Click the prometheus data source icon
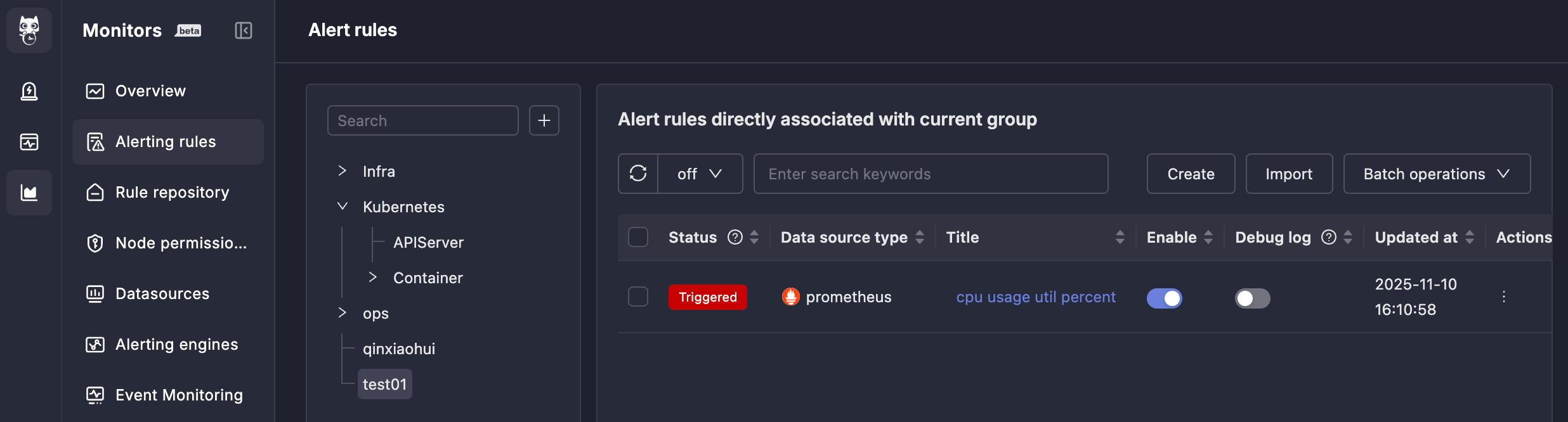This screenshot has width=1568, height=422. (x=790, y=297)
